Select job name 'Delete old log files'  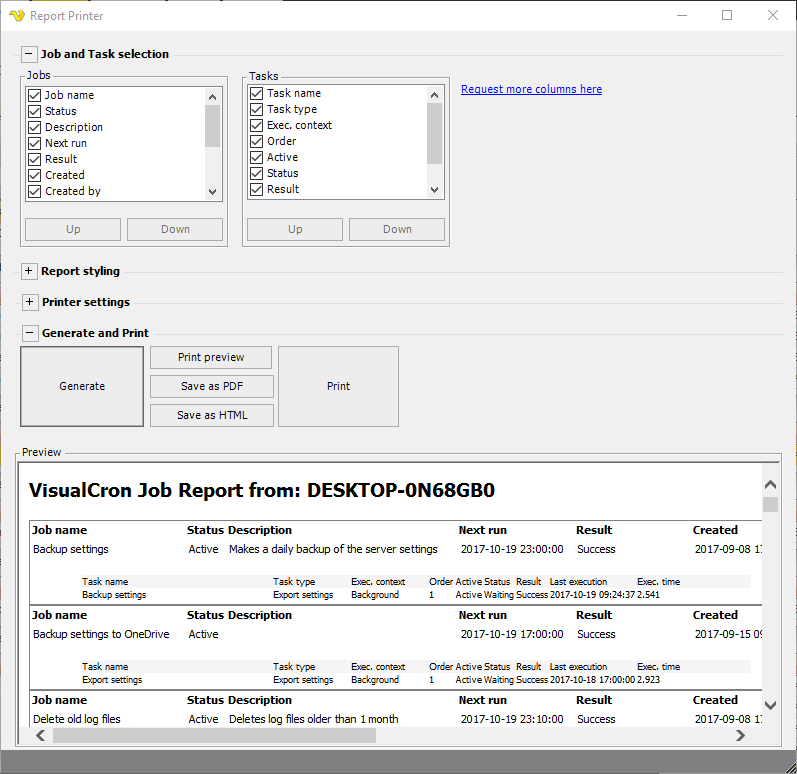77,719
